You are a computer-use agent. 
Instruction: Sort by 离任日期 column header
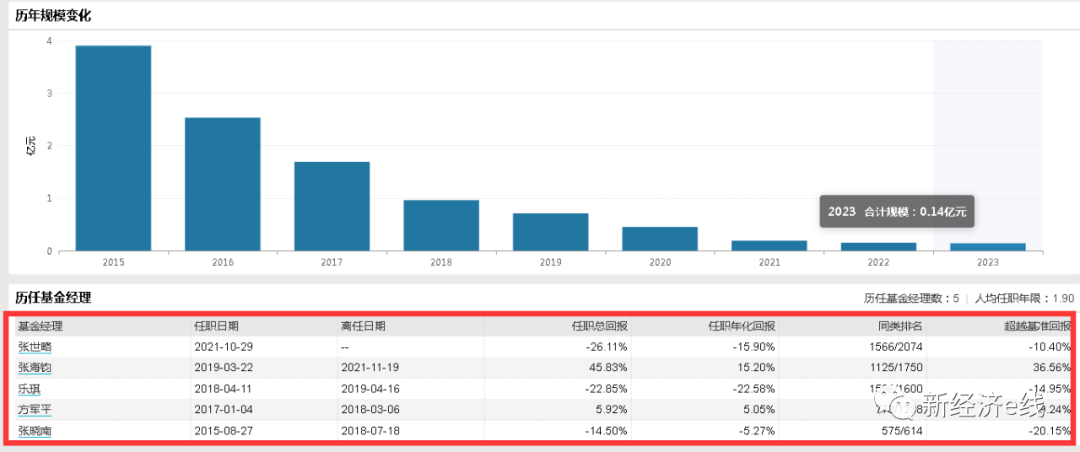(363, 326)
